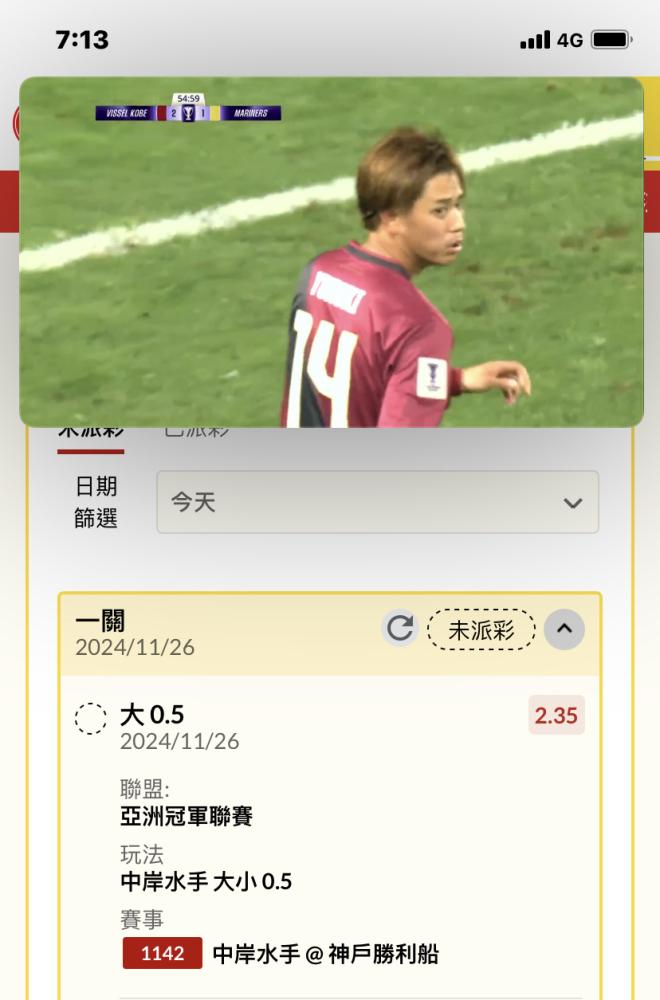The width and height of the screenshot is (660, 1000).
Task: Tap the trophy icon in scoreboard
Action: click(x=188, y=113)
